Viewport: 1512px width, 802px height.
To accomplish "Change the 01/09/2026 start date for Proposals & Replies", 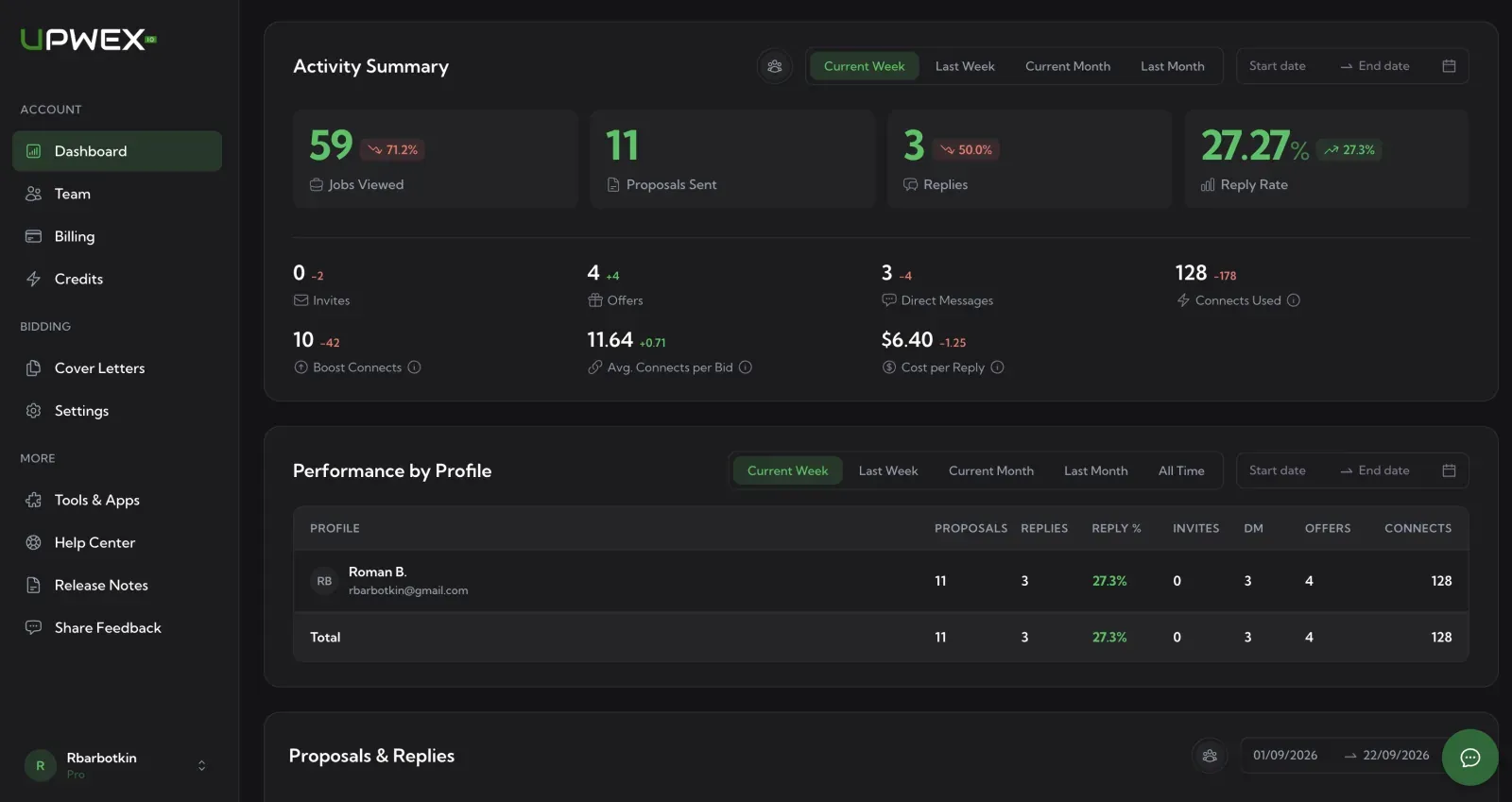I will tap(1285, 756).
